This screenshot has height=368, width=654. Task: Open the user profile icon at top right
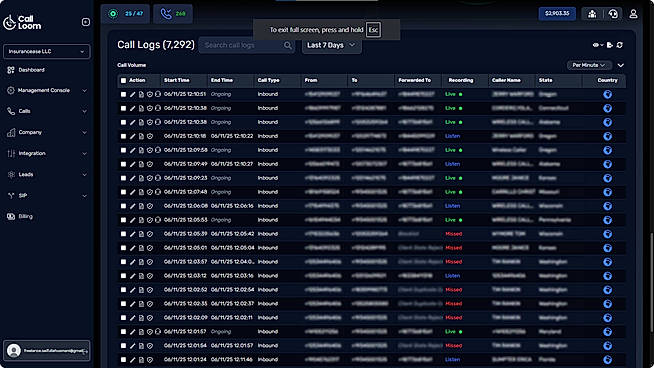(633, 14)
